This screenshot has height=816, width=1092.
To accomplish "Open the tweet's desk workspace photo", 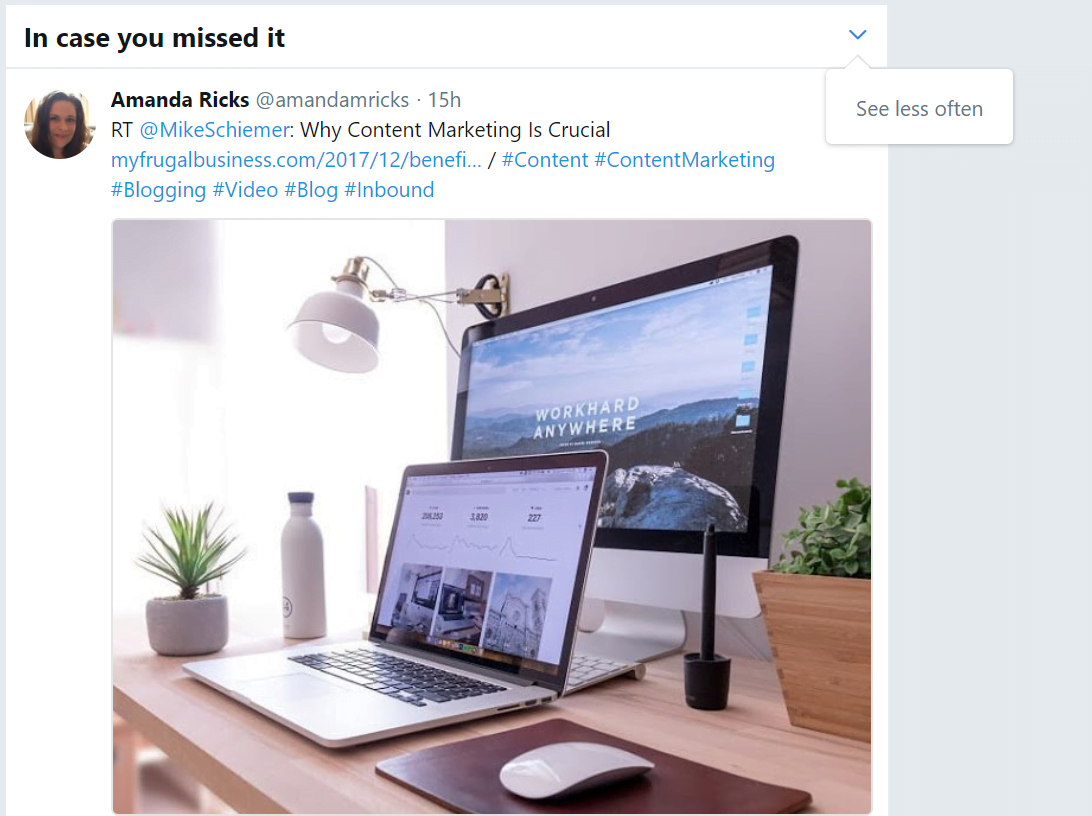I will pos(492,517).
